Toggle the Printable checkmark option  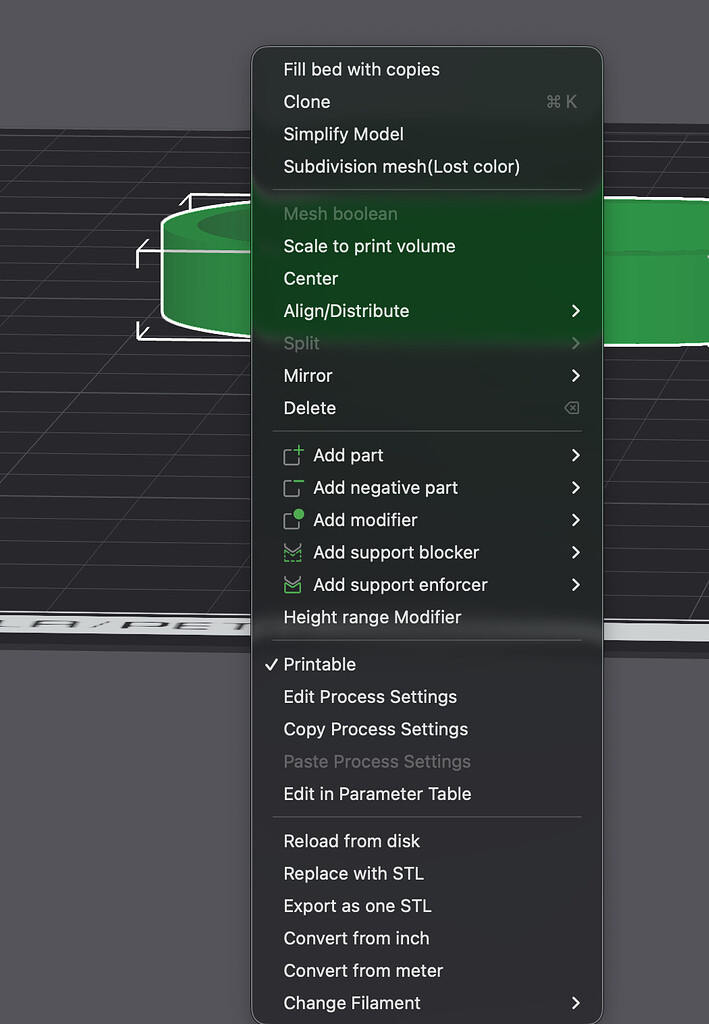point(272,665)
